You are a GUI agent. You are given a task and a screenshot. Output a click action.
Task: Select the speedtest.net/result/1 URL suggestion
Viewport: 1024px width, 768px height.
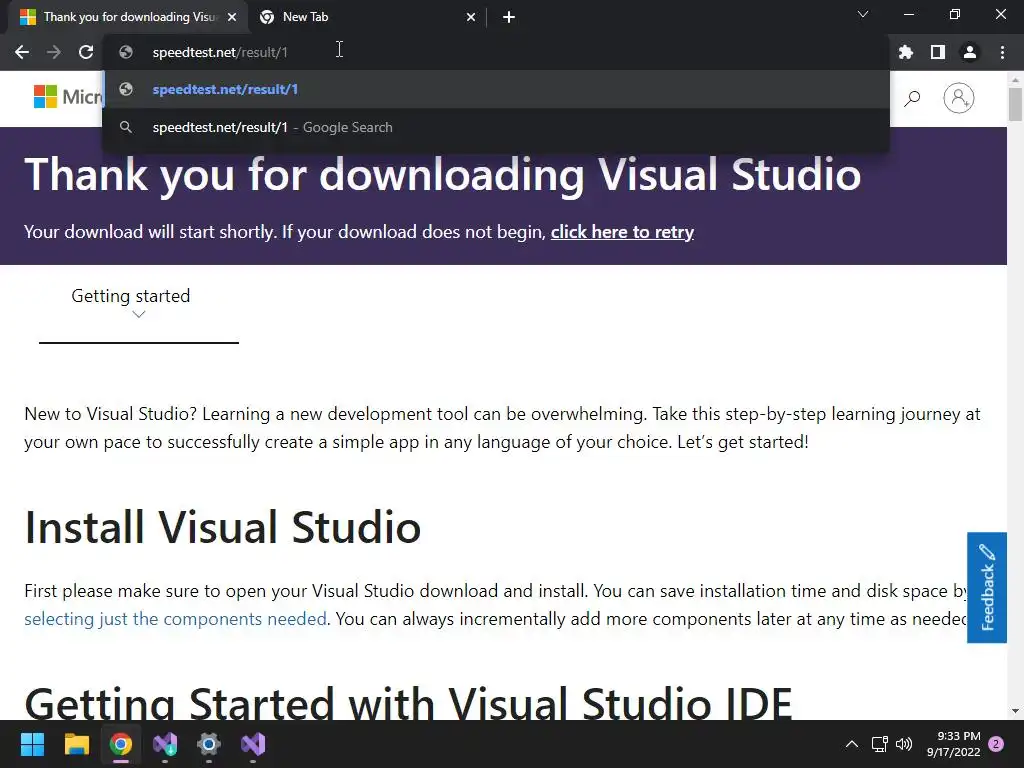[x=496, y=89]
